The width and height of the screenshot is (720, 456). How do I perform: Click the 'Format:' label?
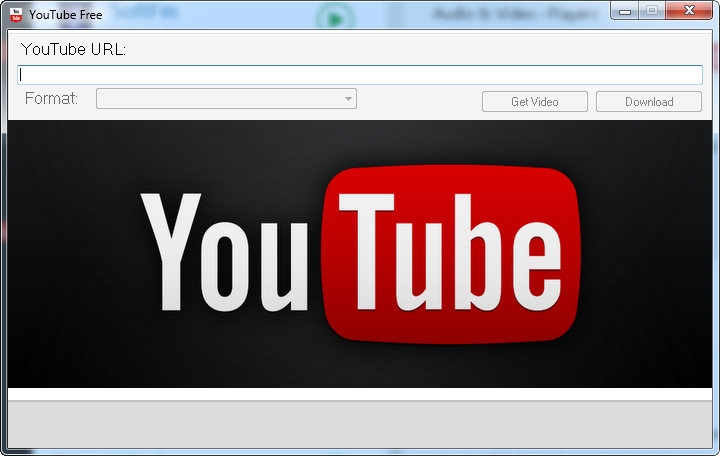(51, 98)
